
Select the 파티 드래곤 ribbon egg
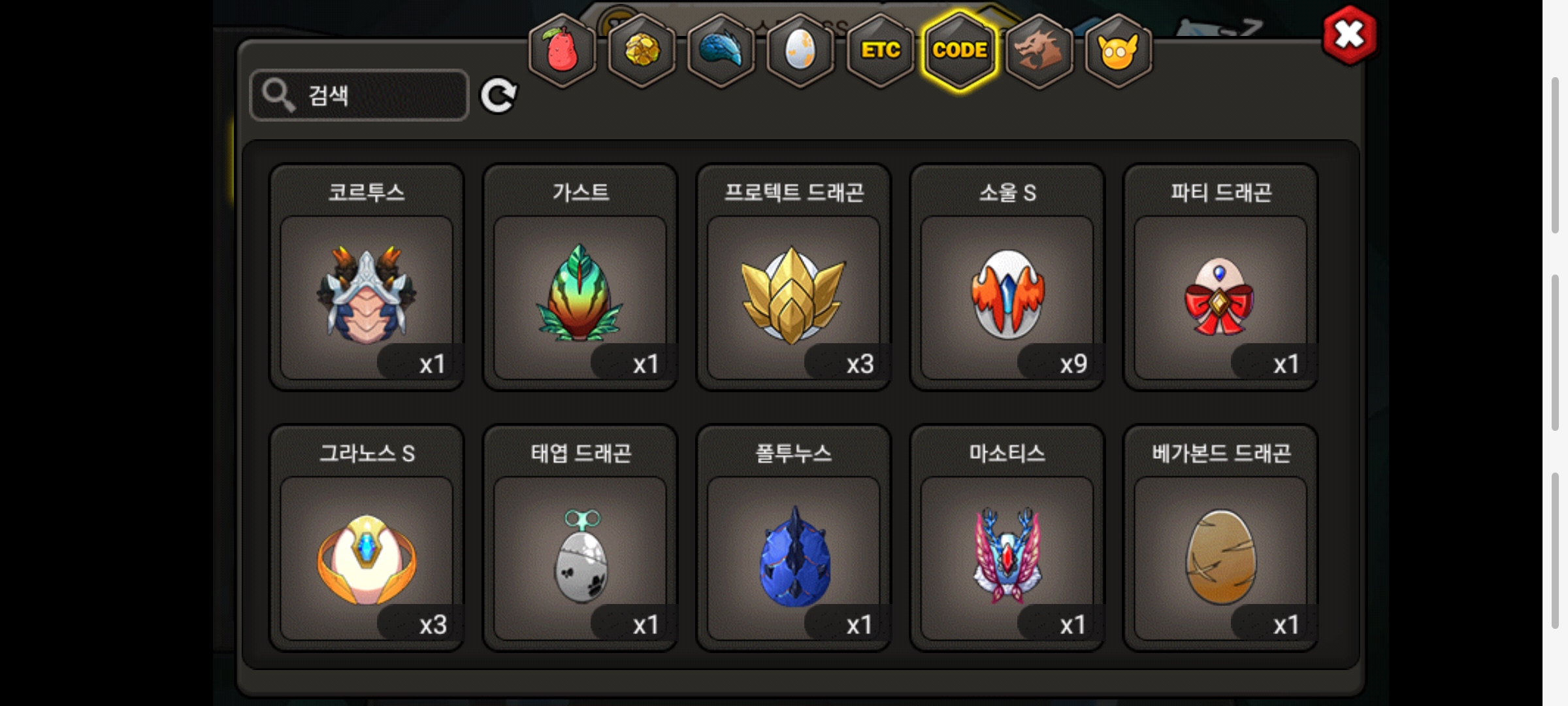(1220, 277)
